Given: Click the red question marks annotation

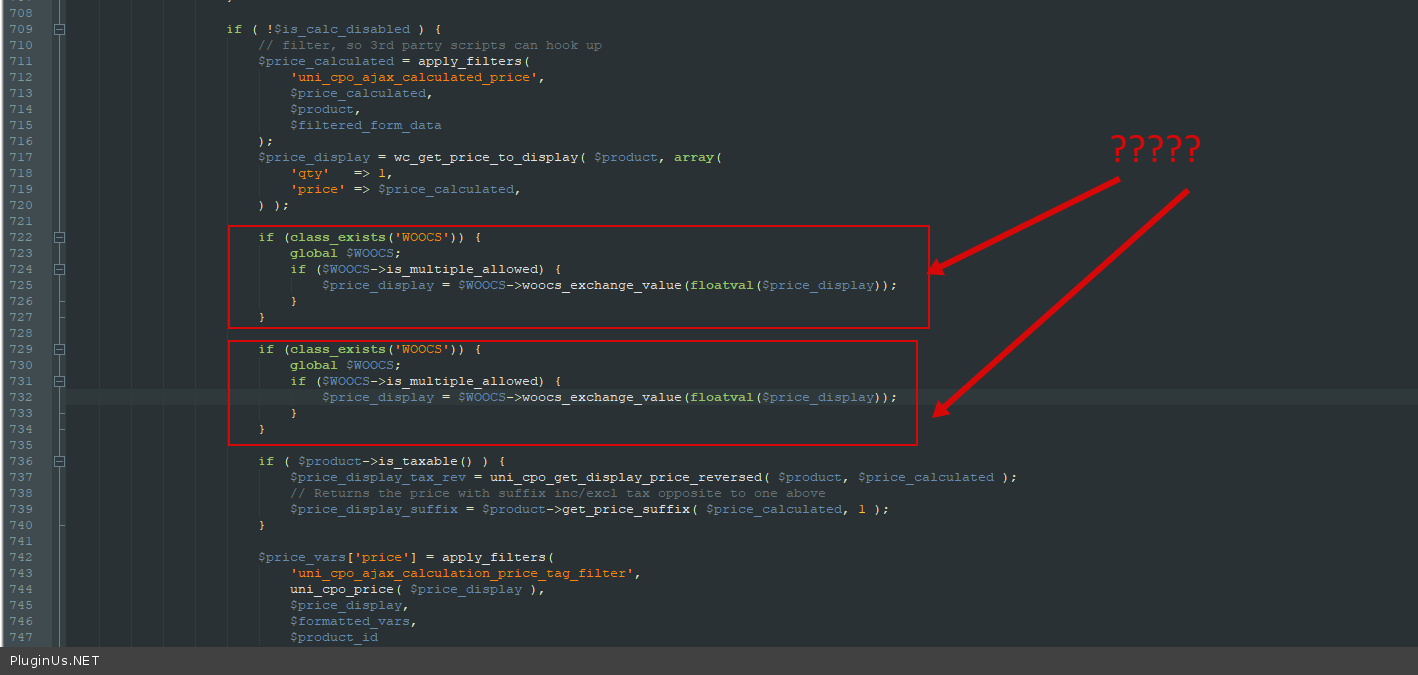Looking at the screenshot, I should 1155,150.
